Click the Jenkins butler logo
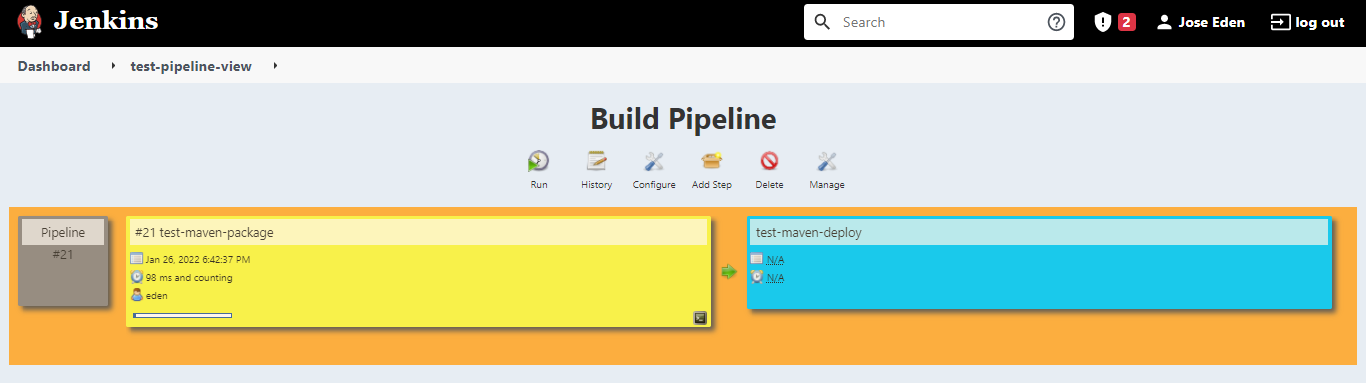Screen dimensions: 1366x383 click(30, 21)
